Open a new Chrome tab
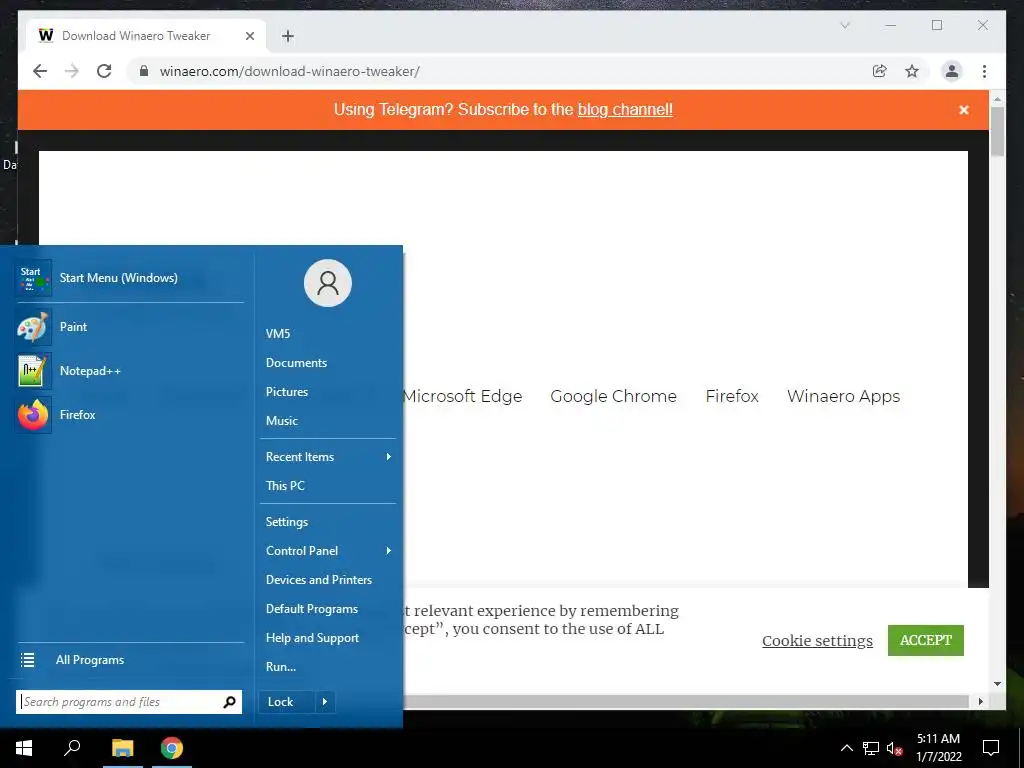1024x768 pixels. pyautogui.click(x=288, y=36)
